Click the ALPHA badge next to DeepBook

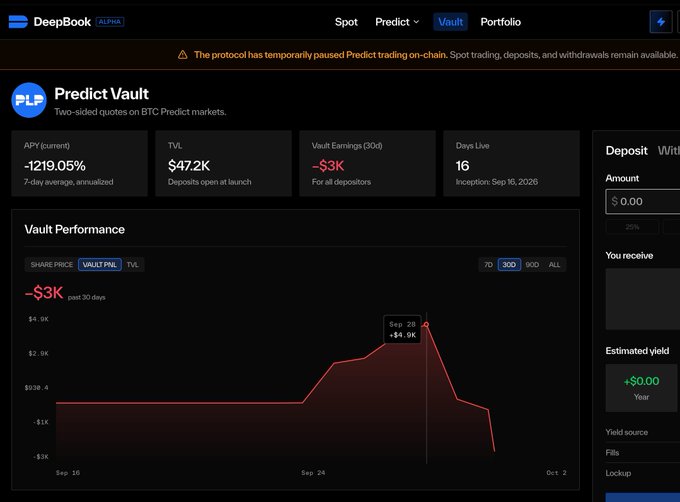coord(110,22)
